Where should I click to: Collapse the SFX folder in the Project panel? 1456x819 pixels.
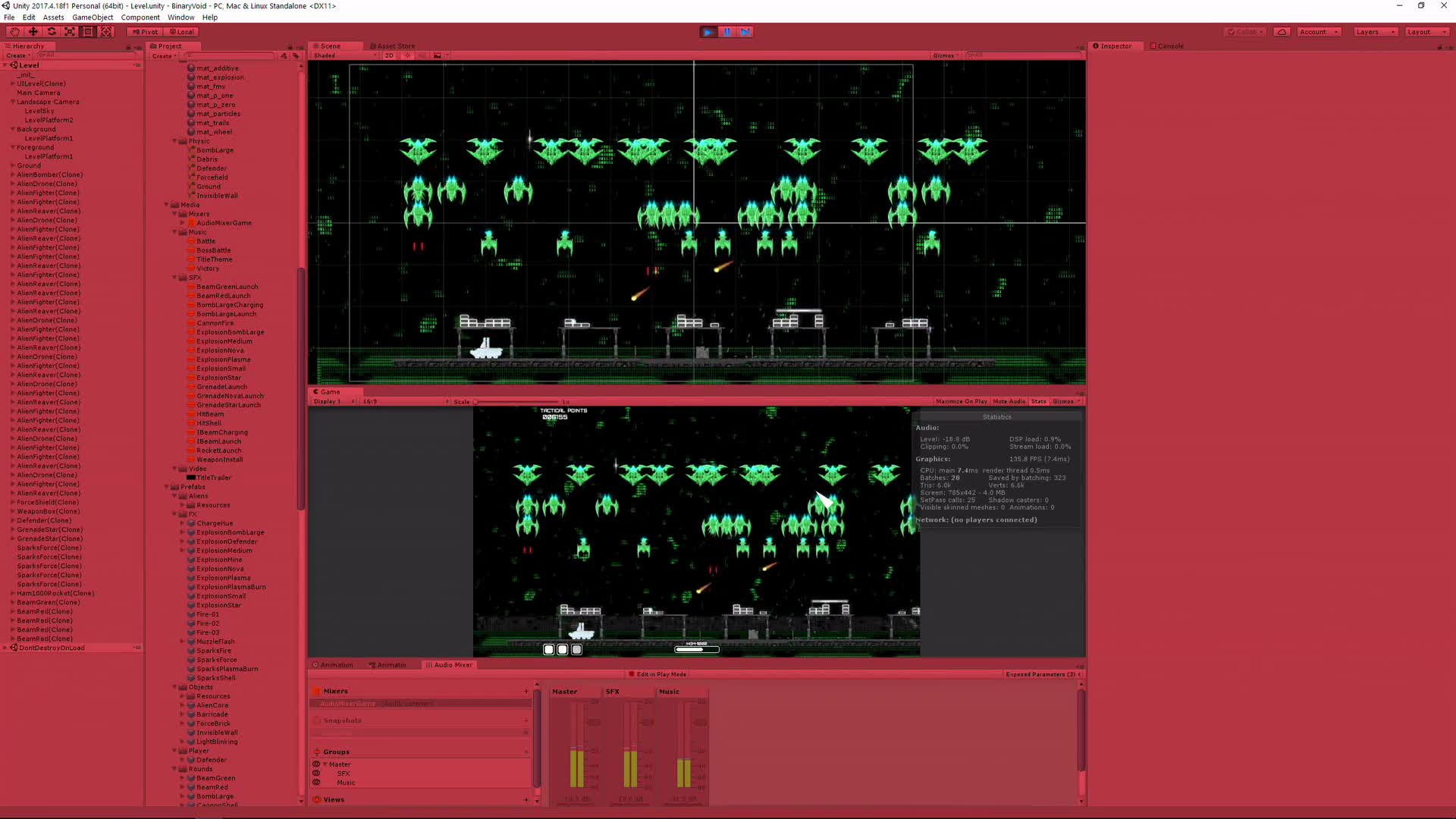(175, 277)
